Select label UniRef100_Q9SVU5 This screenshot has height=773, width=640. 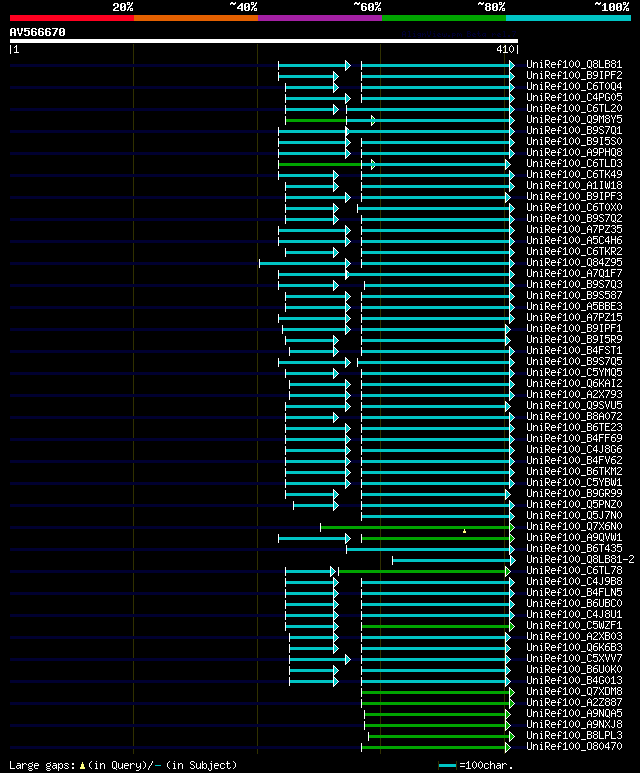coord(574,405)
